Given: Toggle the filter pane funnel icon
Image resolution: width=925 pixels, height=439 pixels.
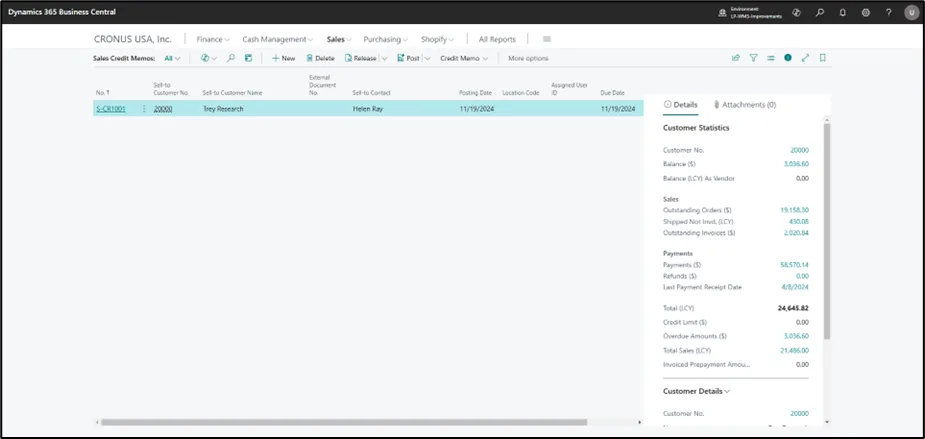Looking at the screenshot, I should point(753,58).
